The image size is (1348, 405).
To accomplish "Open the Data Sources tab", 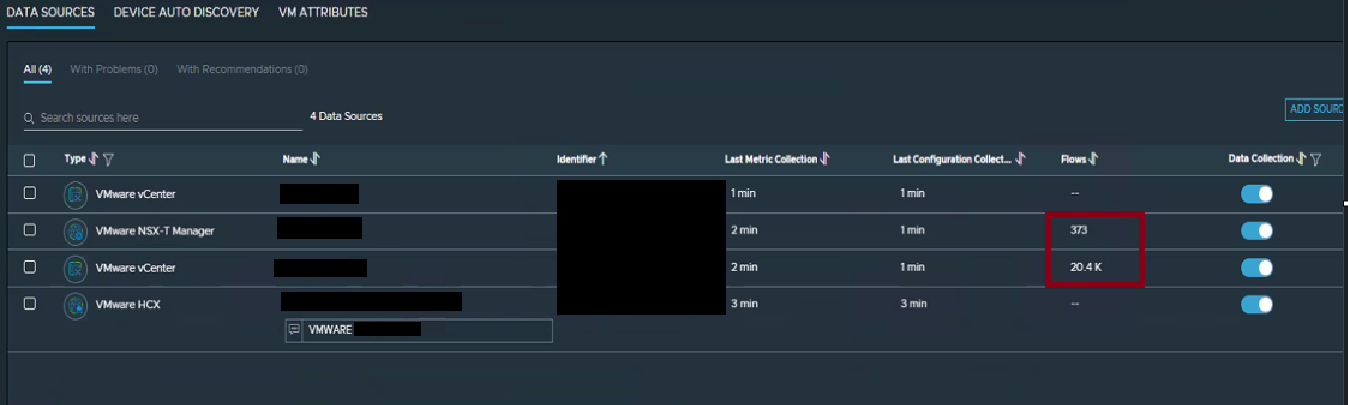I will pyautogui.click(x=51, y=12).
